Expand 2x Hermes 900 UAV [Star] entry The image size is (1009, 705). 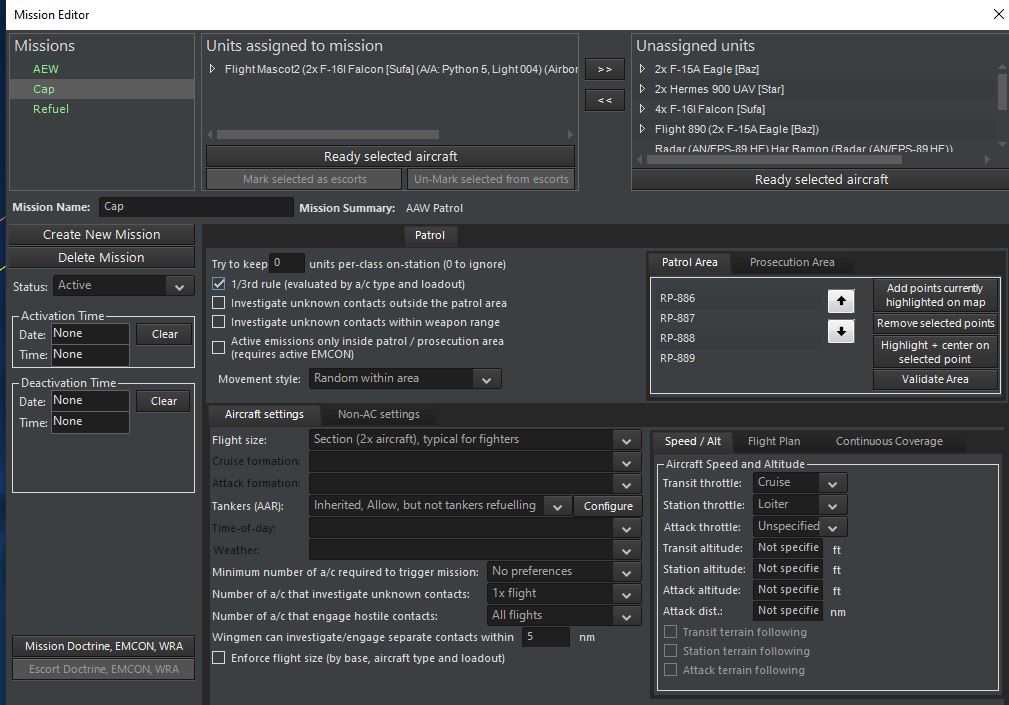[x=642, y=89]
